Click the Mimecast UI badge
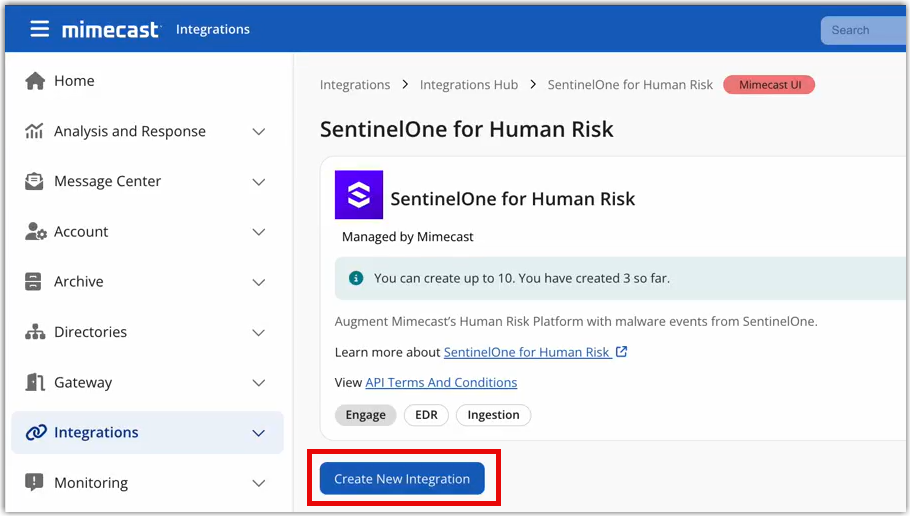This screenshot has width=911, height=517. click(769, 85)
